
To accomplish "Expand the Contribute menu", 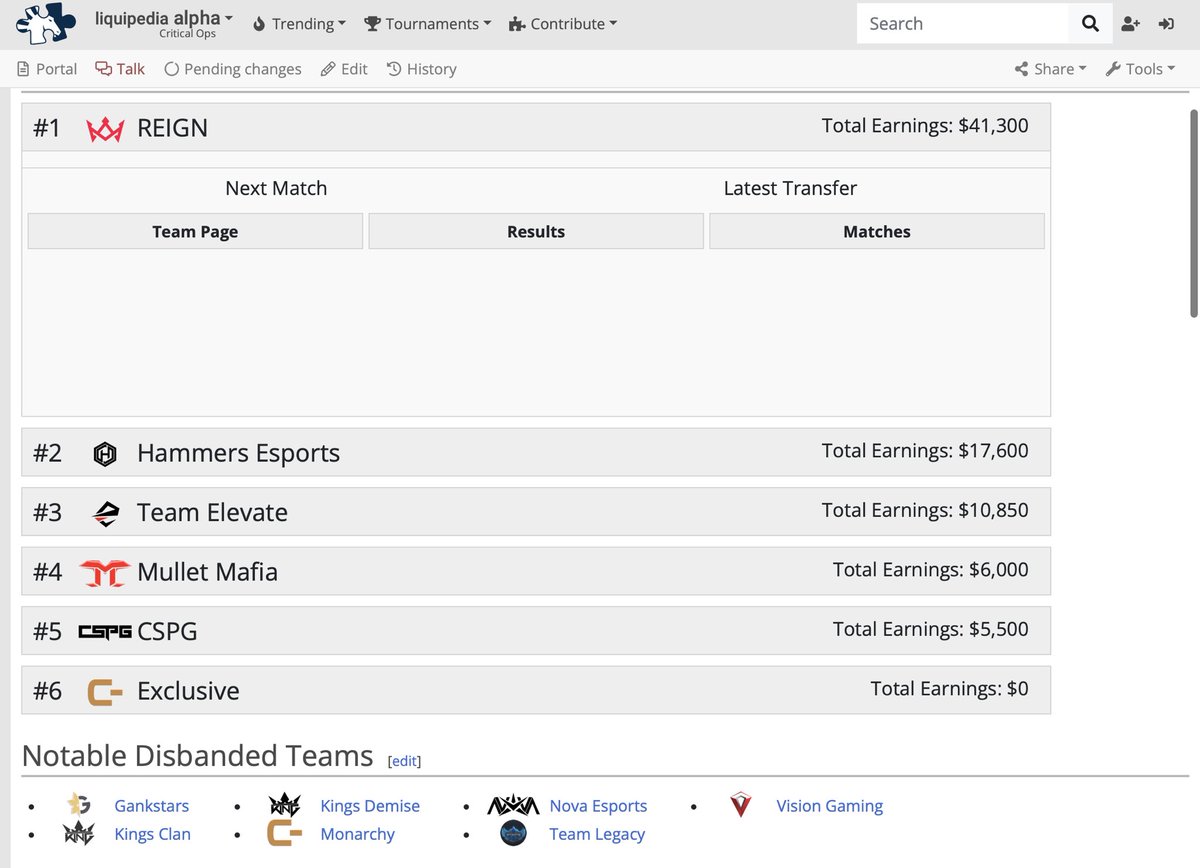I will coord(563,24).
